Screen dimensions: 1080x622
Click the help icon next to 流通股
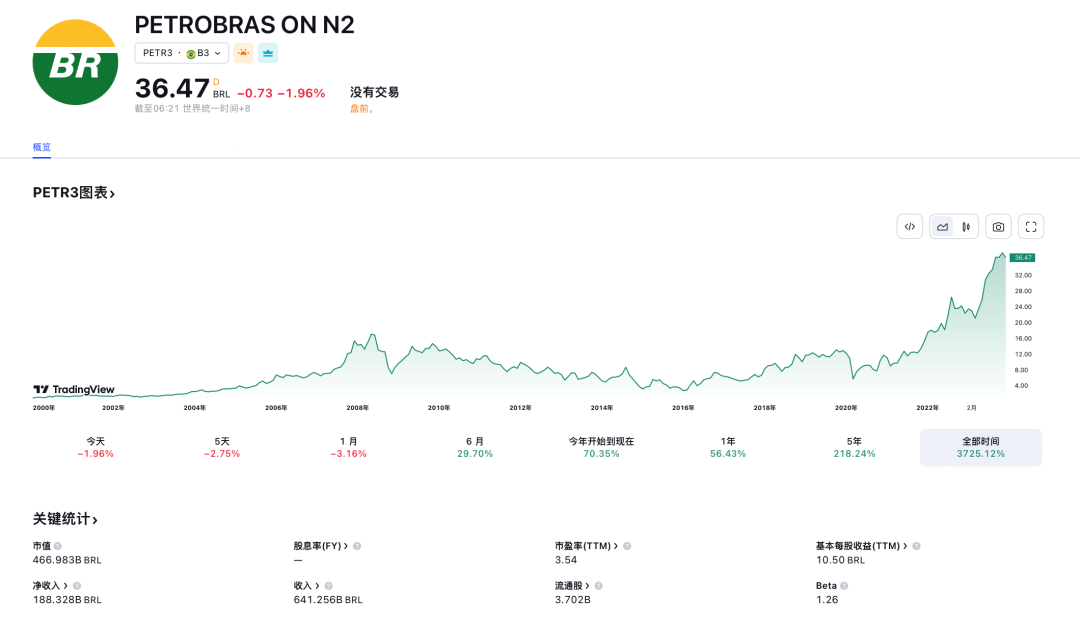coord(599,586)
